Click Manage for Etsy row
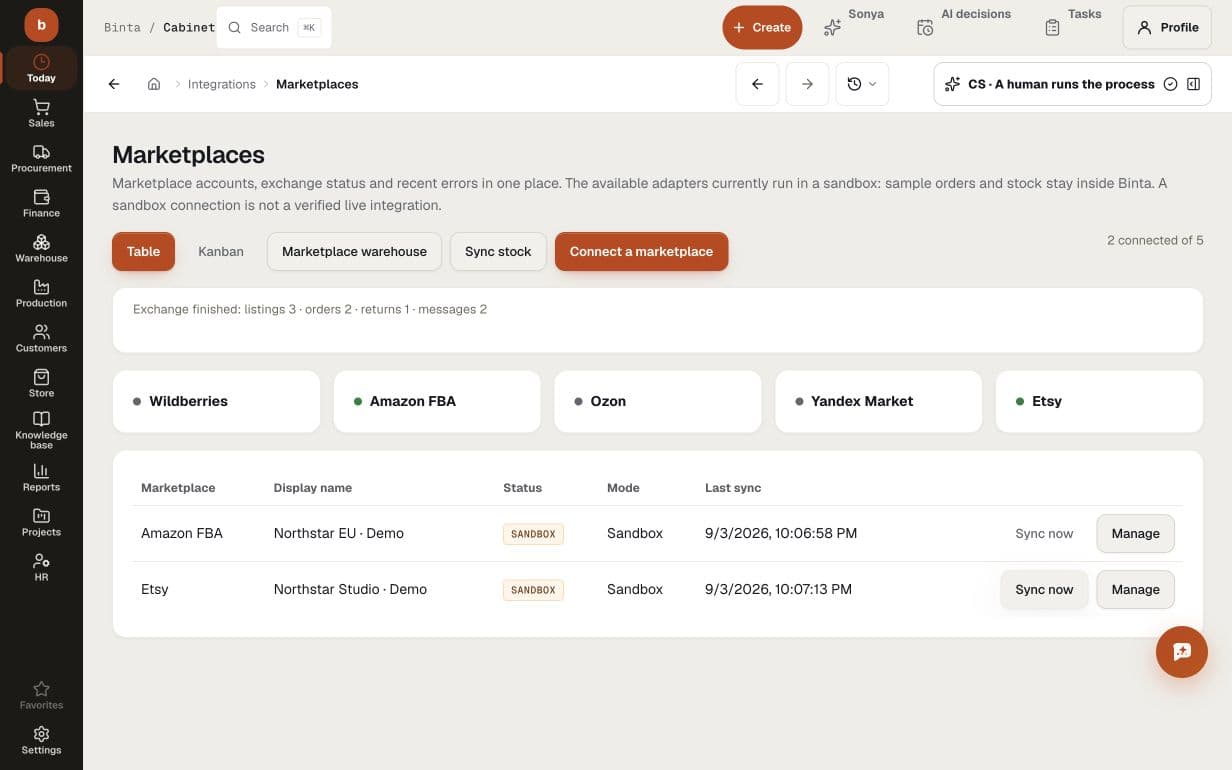The width and height of the screenshot is (1232, 770). click(x=1135, y=589)
